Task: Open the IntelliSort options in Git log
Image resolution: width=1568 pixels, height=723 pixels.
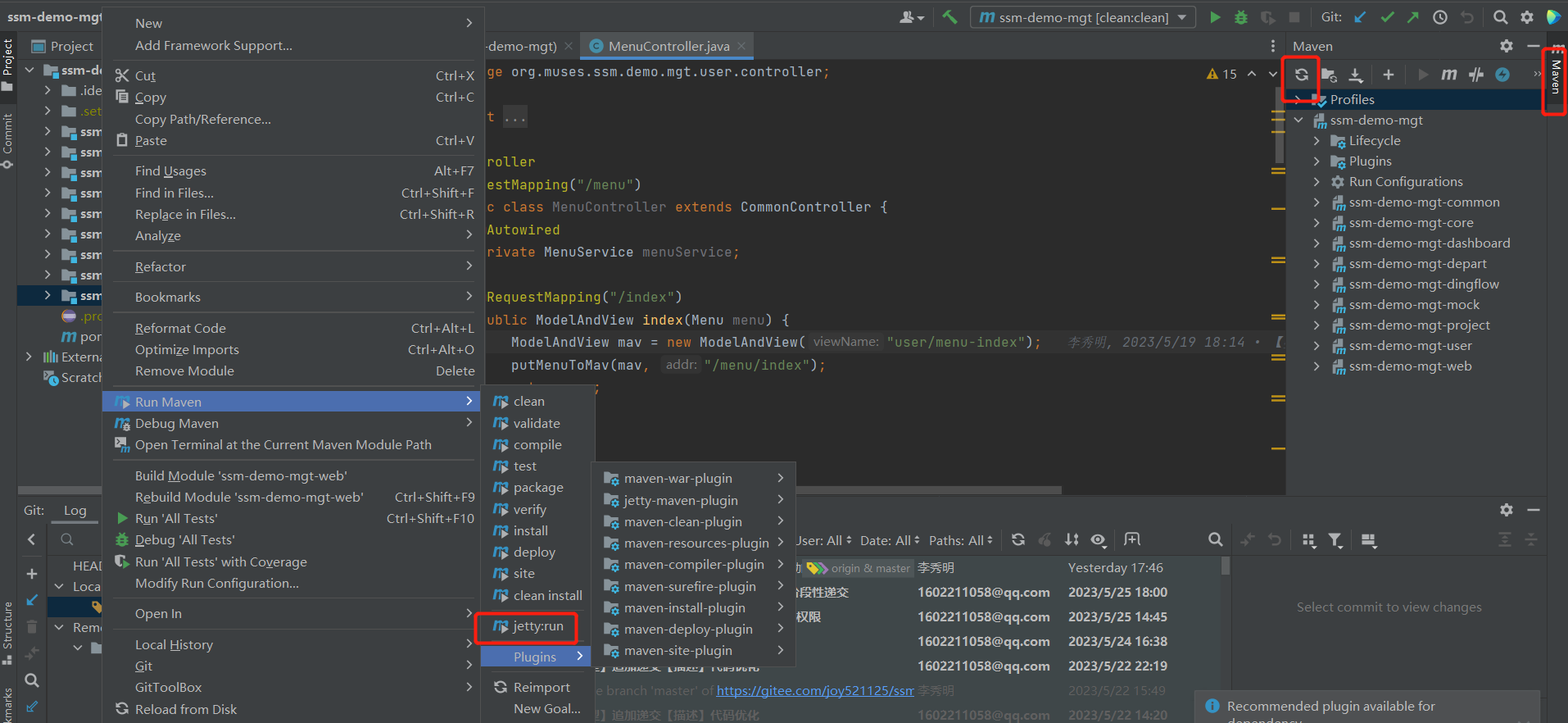Action: pos(1072,539)
